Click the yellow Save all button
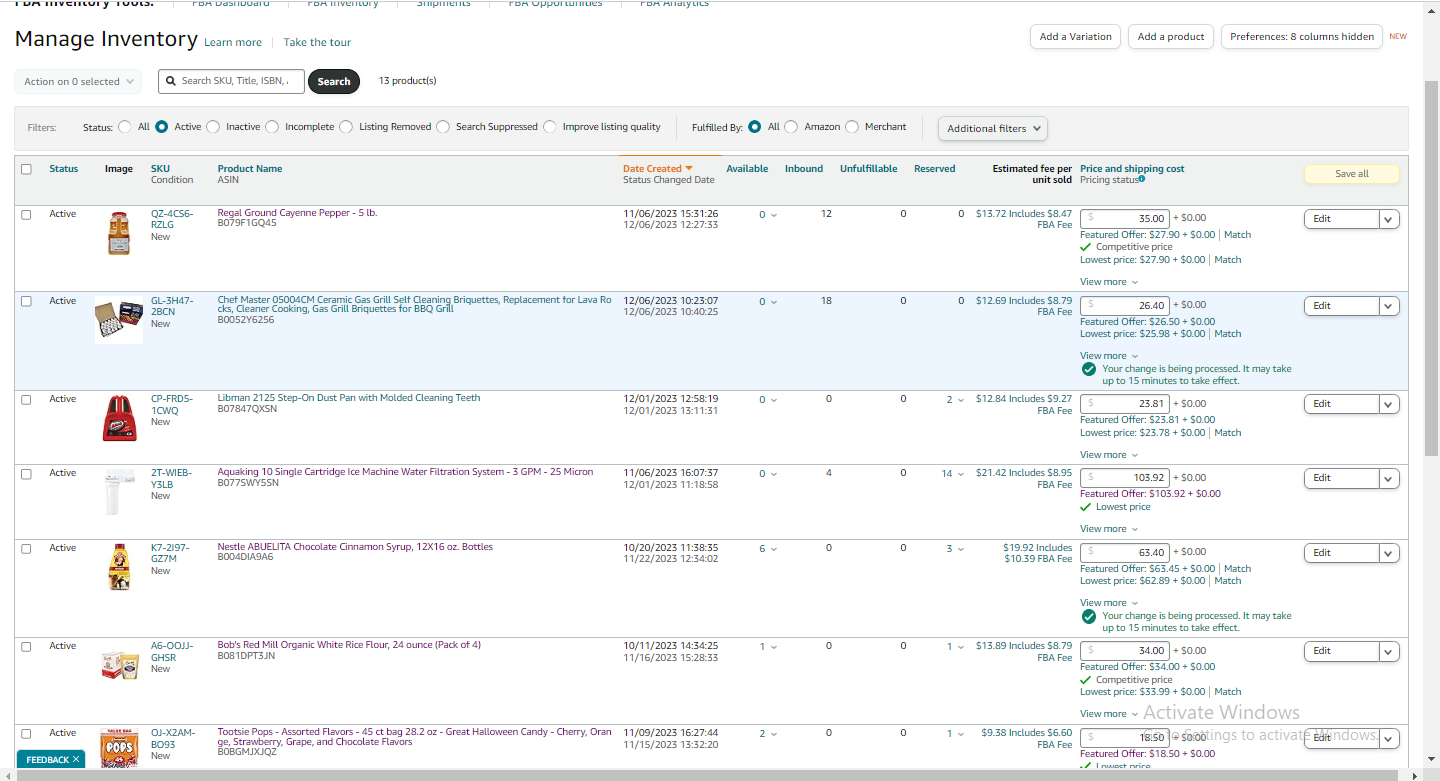This screenshot has width=1440, height=781. pos(1351,174)
